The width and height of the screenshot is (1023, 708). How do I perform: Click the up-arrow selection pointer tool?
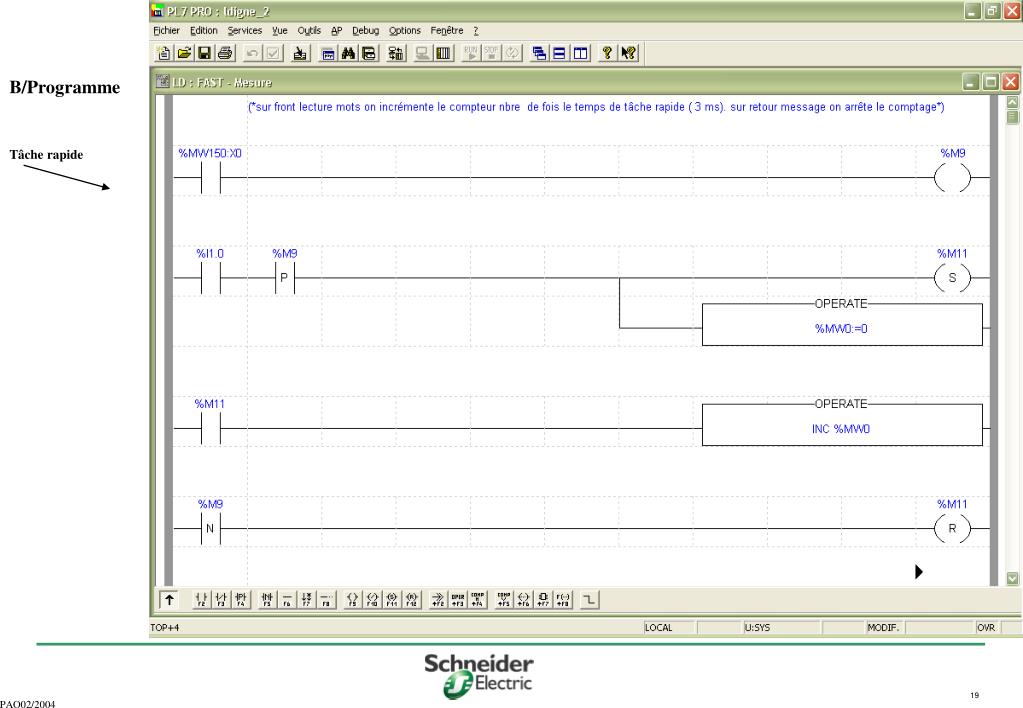[169, 600]
